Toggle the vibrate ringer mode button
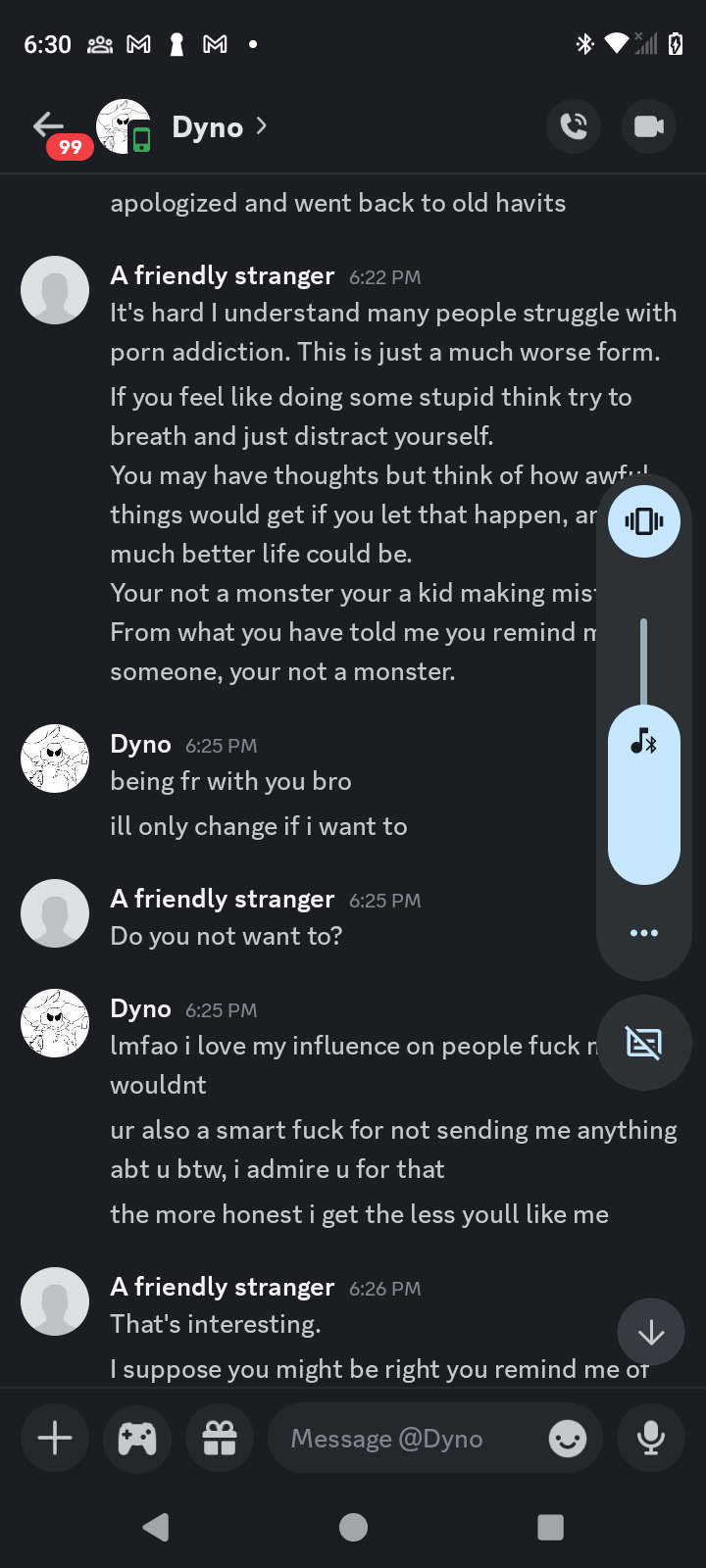The height and width of the screenshot is (1568, 706). coord(644,520)
